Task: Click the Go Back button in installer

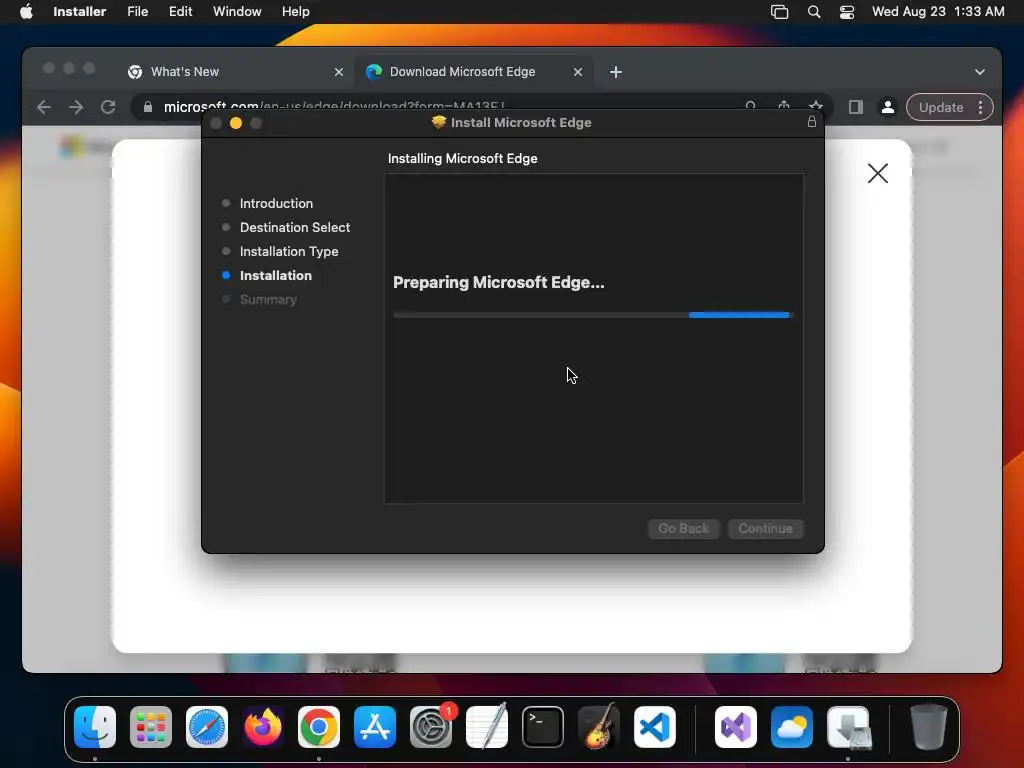Action: (x=683, y=528)
